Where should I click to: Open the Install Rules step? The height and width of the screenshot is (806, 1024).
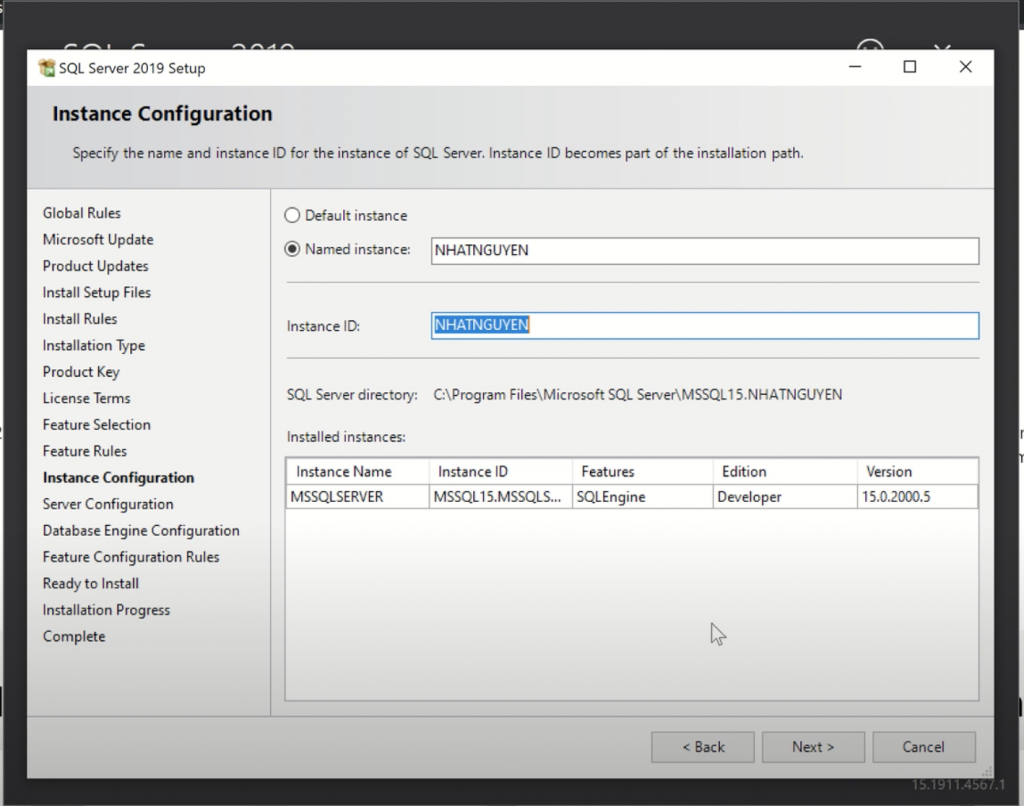click(x=80, y=319)
